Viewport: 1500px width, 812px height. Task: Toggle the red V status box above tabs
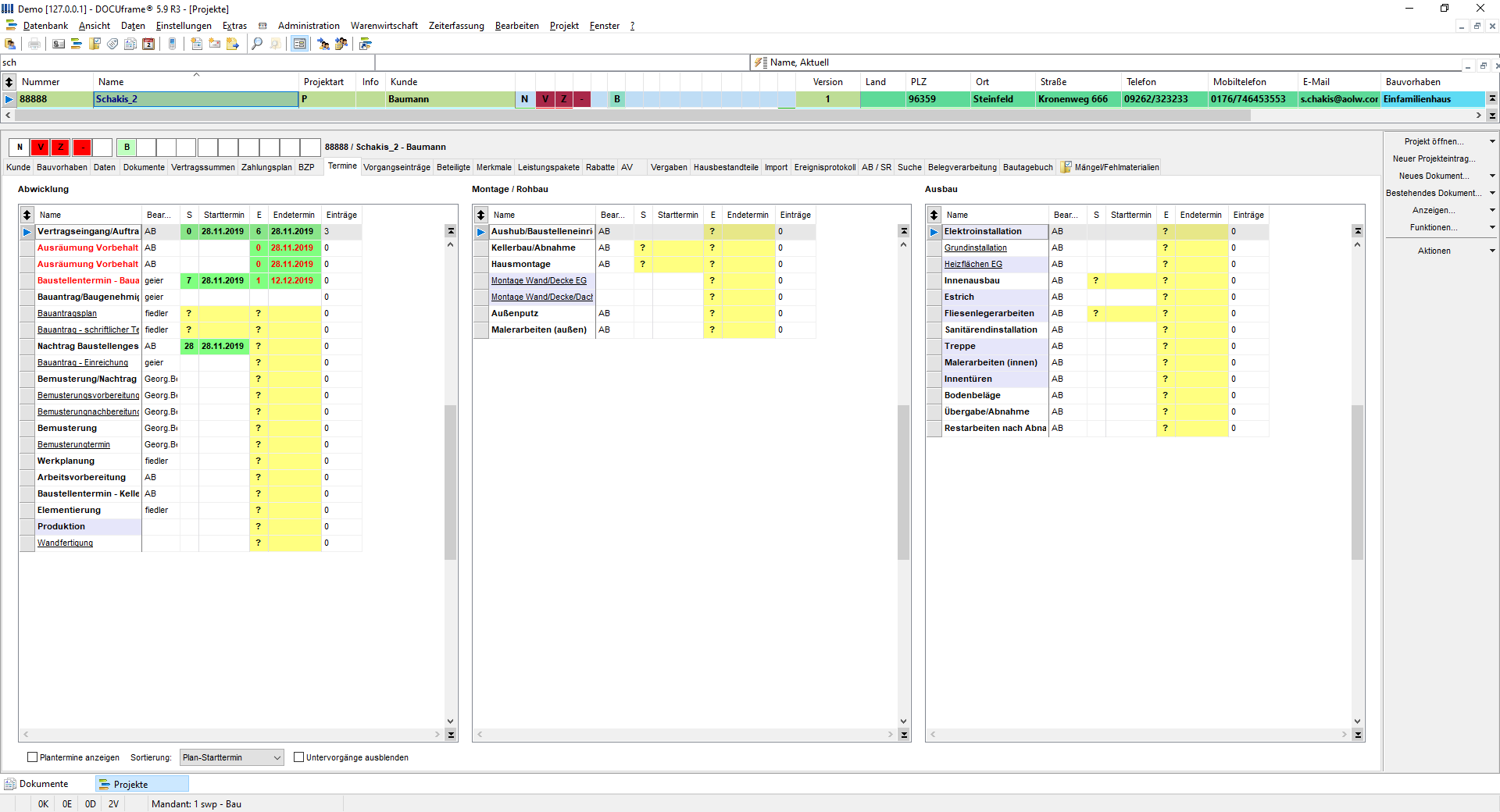pyautogui.click(x=40, y=147)
